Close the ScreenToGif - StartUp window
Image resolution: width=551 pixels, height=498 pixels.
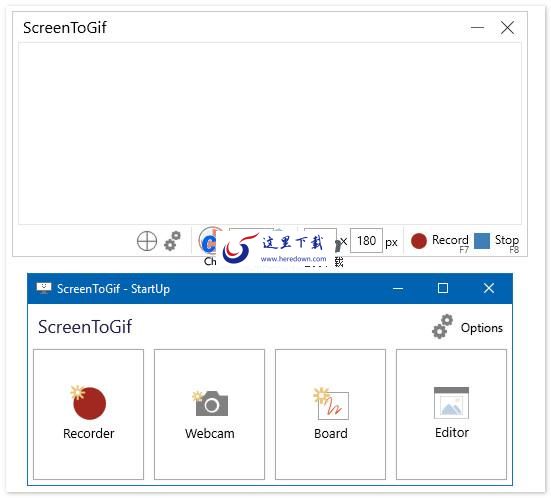coord(489,289)
